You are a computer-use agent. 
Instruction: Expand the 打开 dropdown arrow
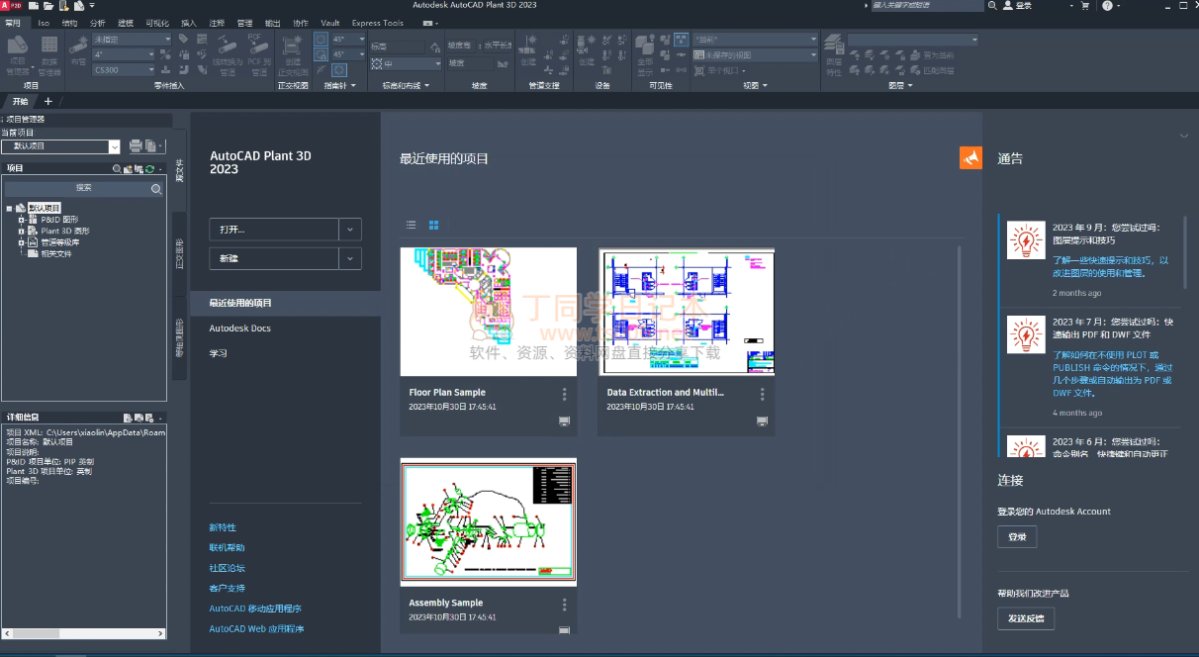pos(350,229)
